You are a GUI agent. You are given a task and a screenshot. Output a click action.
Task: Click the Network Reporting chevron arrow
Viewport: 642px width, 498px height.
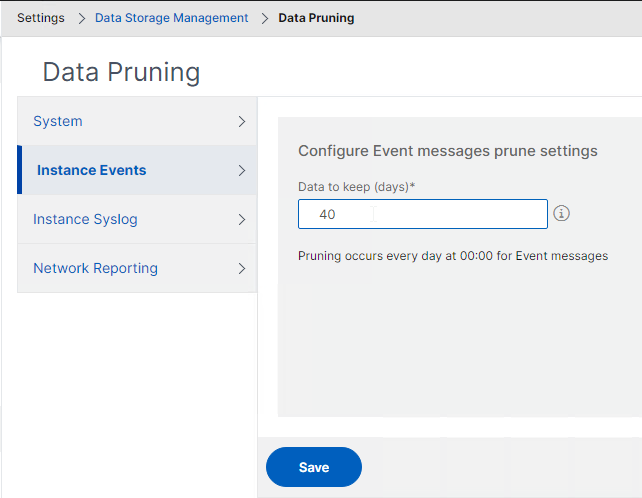242,269
